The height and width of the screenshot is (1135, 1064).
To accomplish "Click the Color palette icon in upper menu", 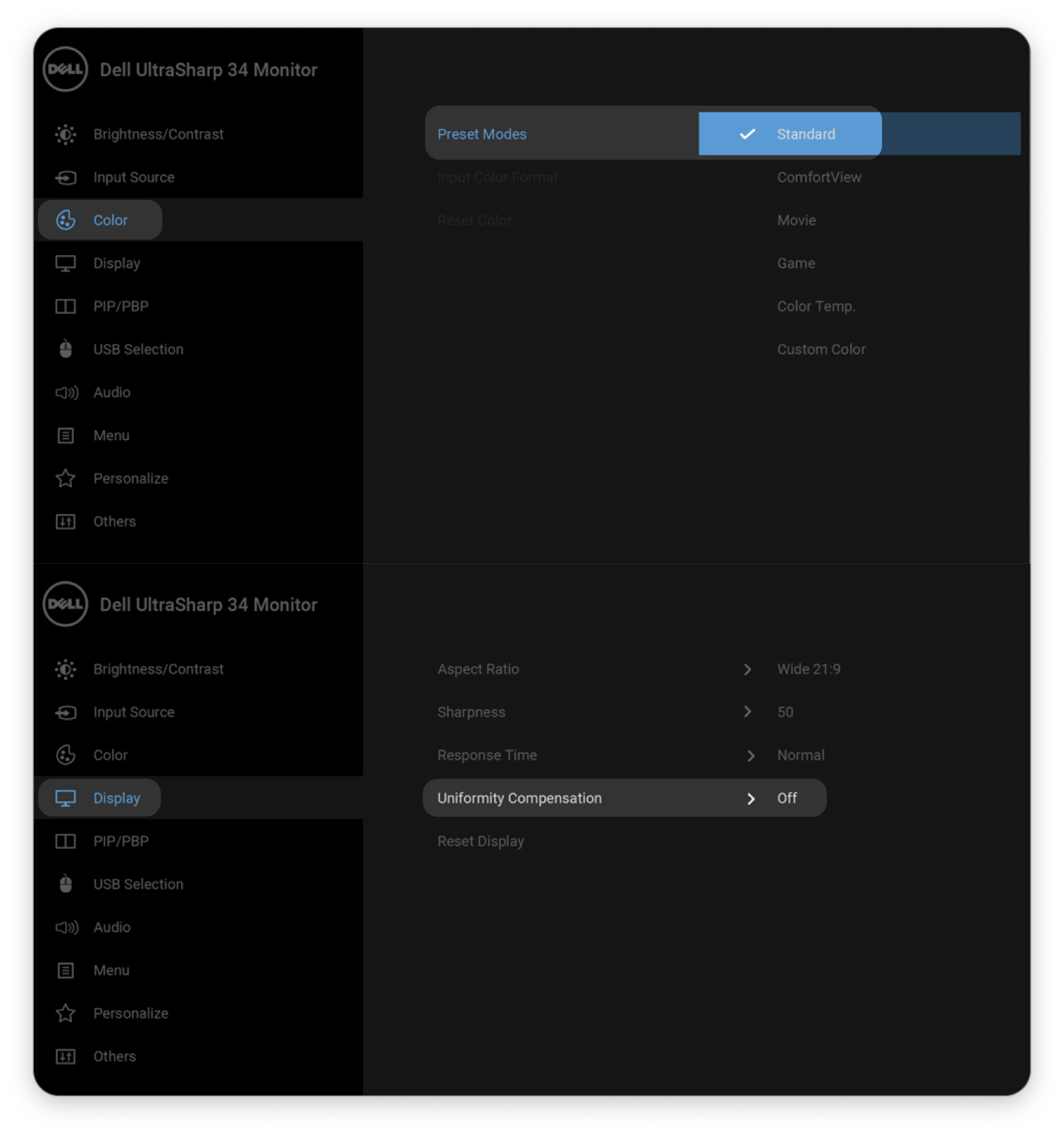I will (x=65, y=220).
